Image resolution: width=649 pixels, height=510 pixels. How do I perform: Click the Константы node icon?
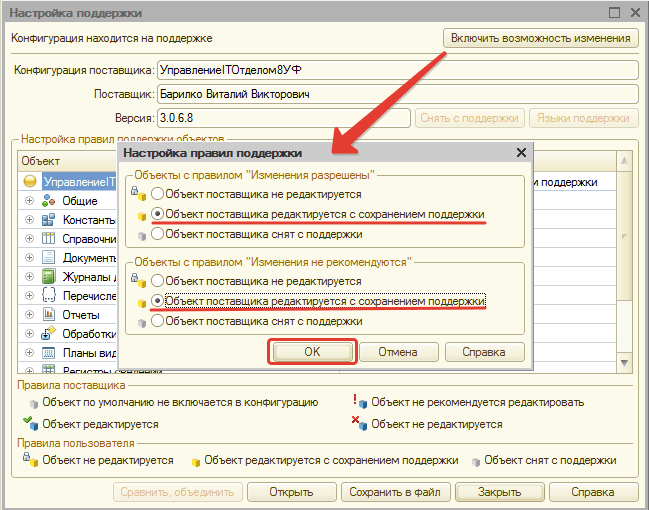click(48, 220)
